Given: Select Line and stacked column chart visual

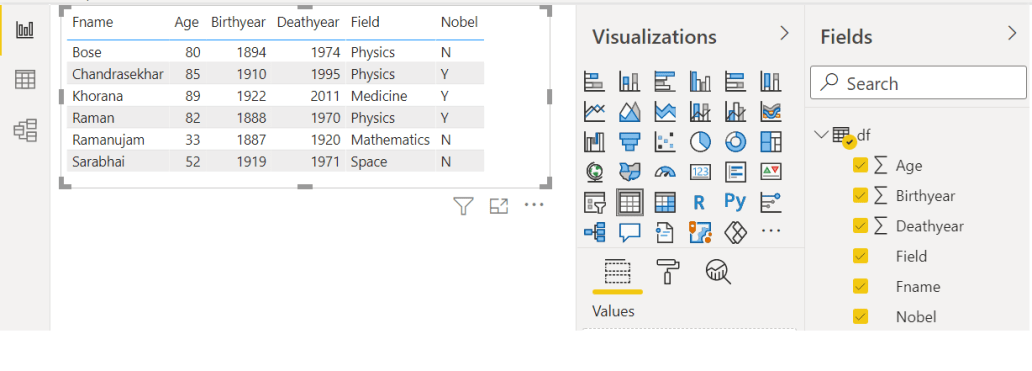Looking at the screenshot, I should [700, 112].
